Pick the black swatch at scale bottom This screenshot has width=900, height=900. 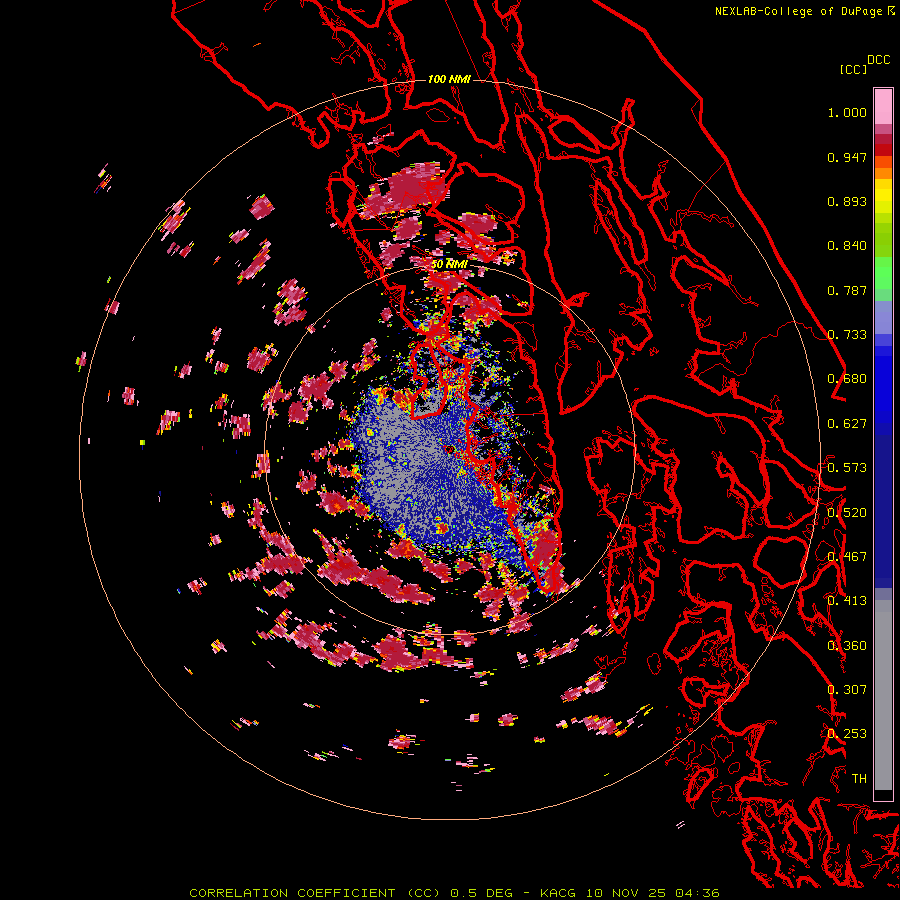click(x=883, y=795)
